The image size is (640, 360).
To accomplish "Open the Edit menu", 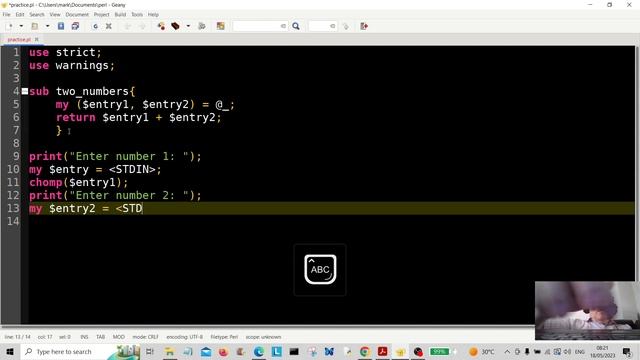I will 20,14.
